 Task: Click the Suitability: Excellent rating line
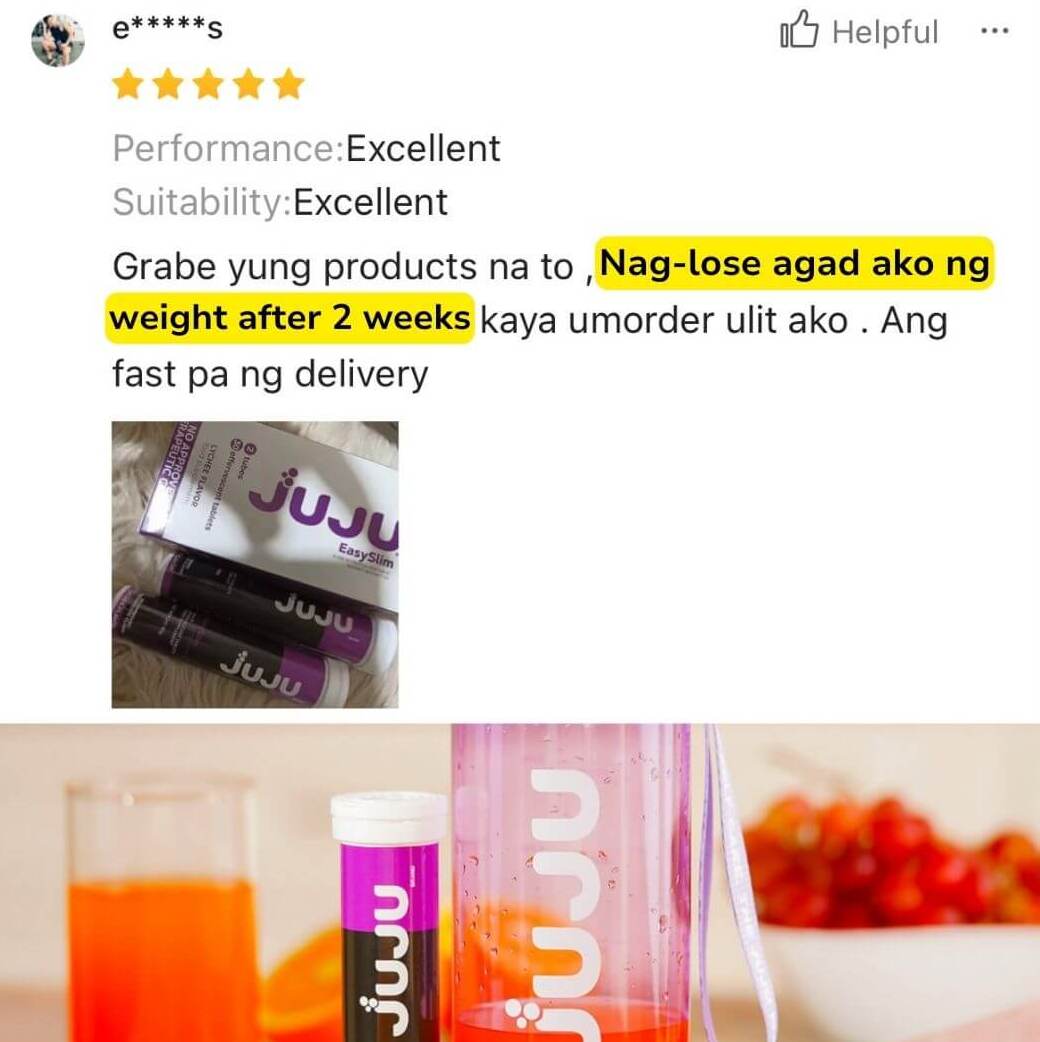(x=280, y=202)
